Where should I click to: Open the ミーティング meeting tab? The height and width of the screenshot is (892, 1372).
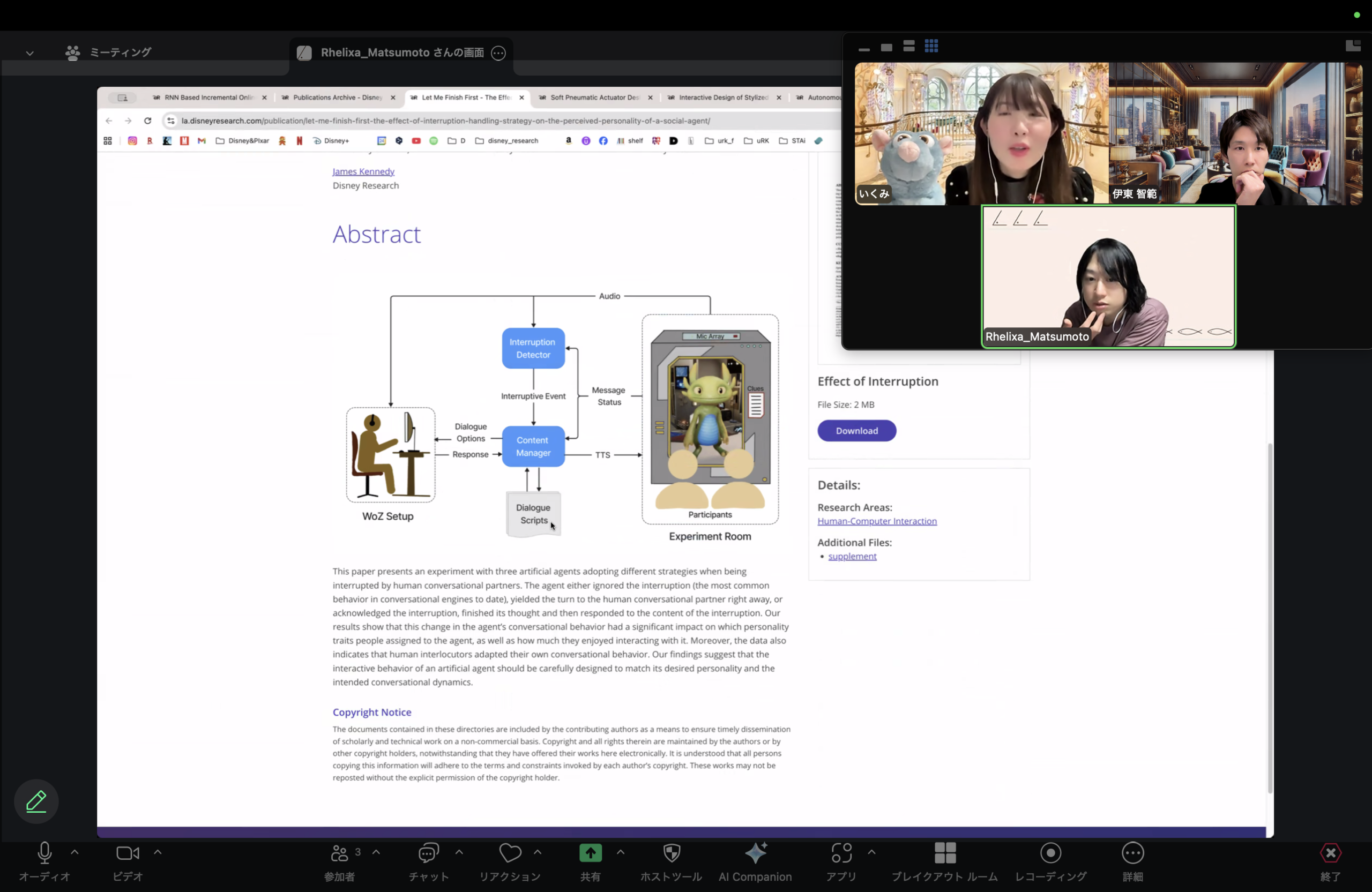click(108, 53)
